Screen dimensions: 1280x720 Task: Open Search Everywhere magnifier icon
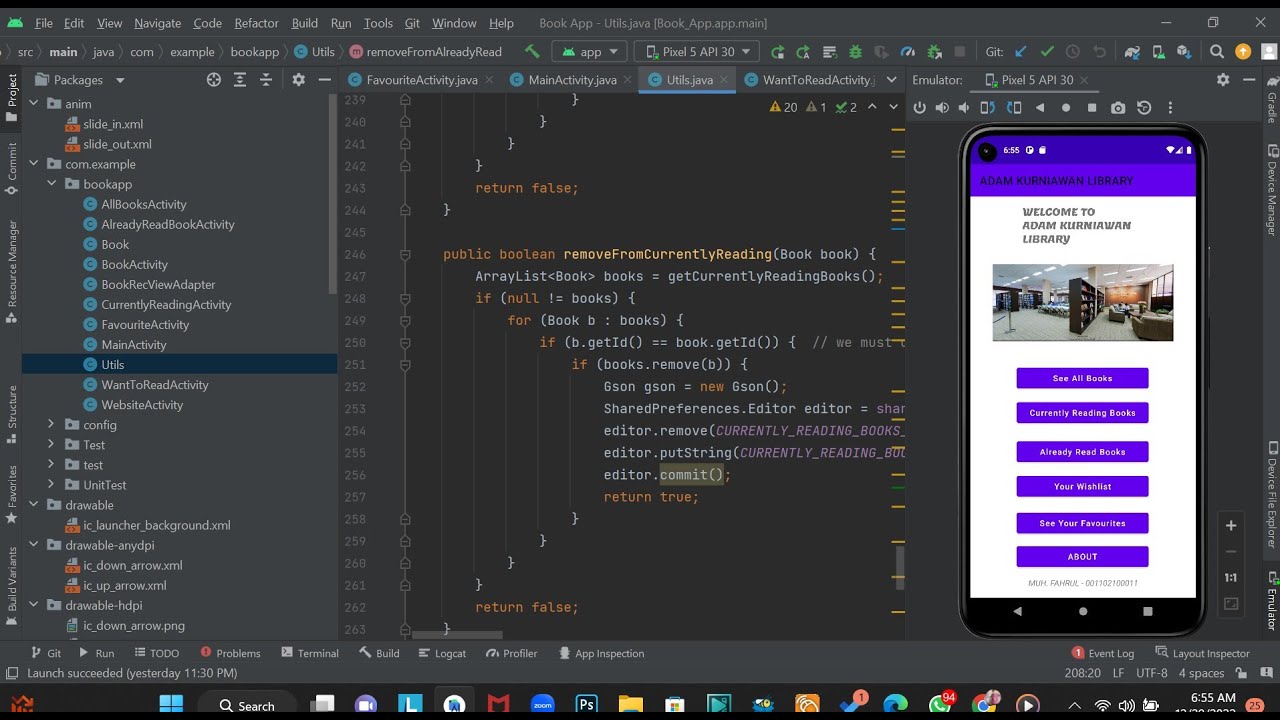[x=1217, y=51]
